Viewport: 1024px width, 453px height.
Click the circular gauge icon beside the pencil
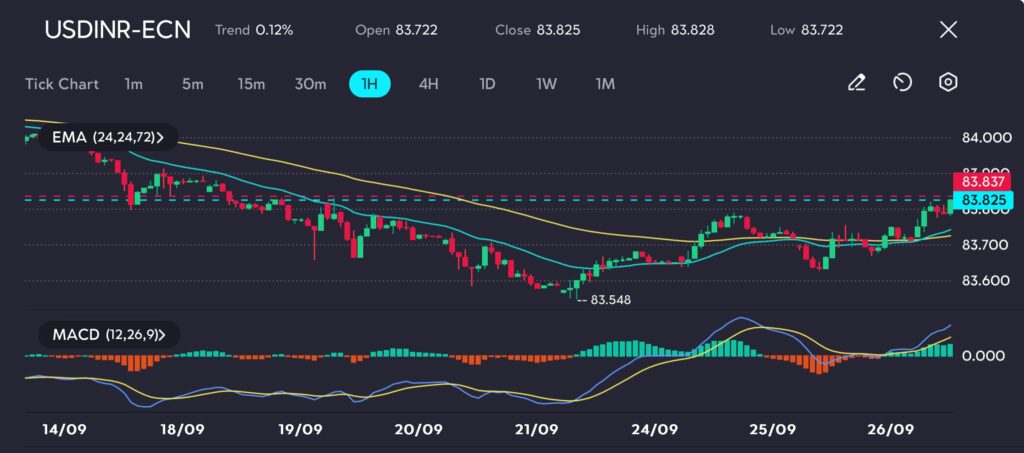point(902,83)
